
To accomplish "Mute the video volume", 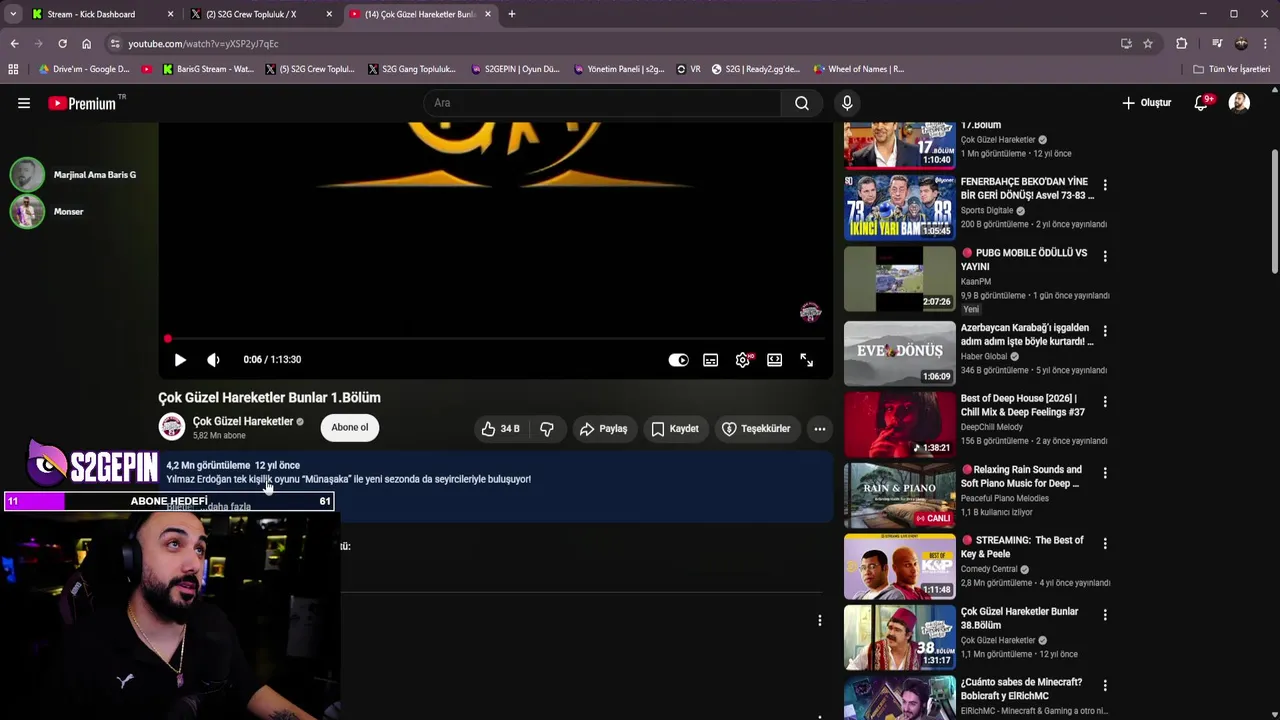I will click(x=213, y=360).
